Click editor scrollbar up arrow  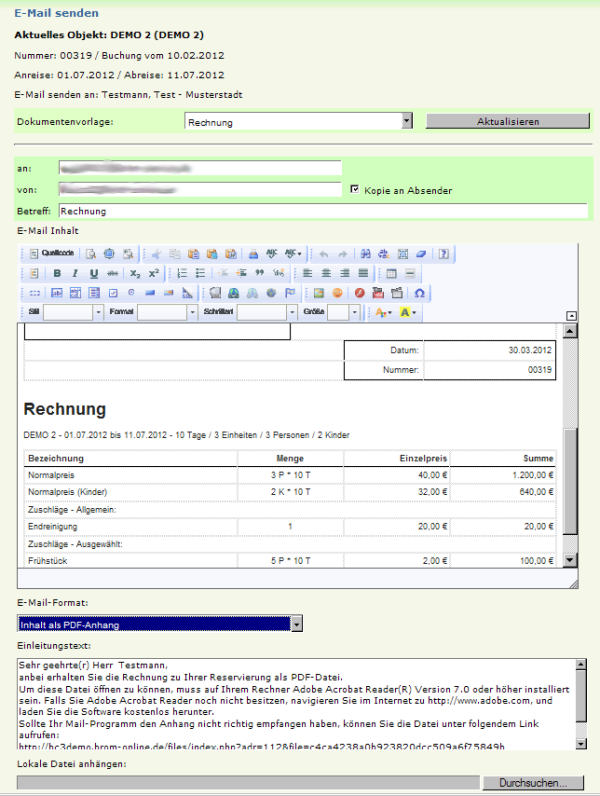[x=570, y=331]
